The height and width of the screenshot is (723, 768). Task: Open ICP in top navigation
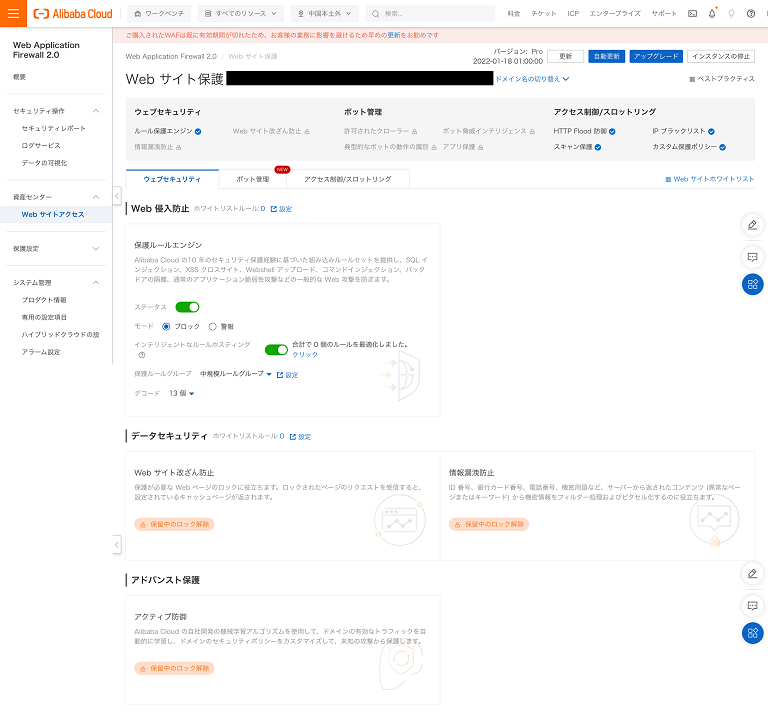click(x=573, y=14)
